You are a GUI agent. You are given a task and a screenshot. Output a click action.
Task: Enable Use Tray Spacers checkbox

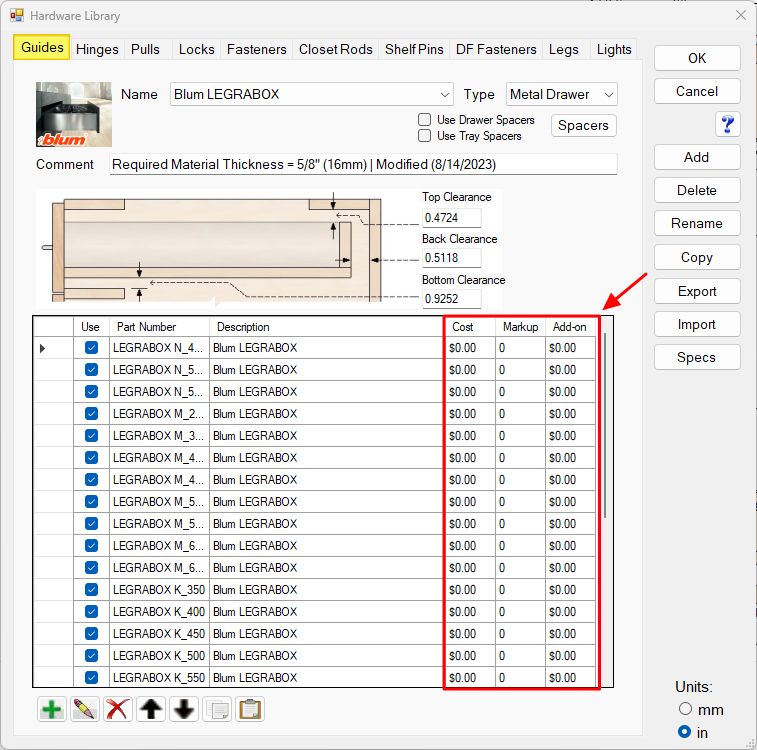pos(425,136)
